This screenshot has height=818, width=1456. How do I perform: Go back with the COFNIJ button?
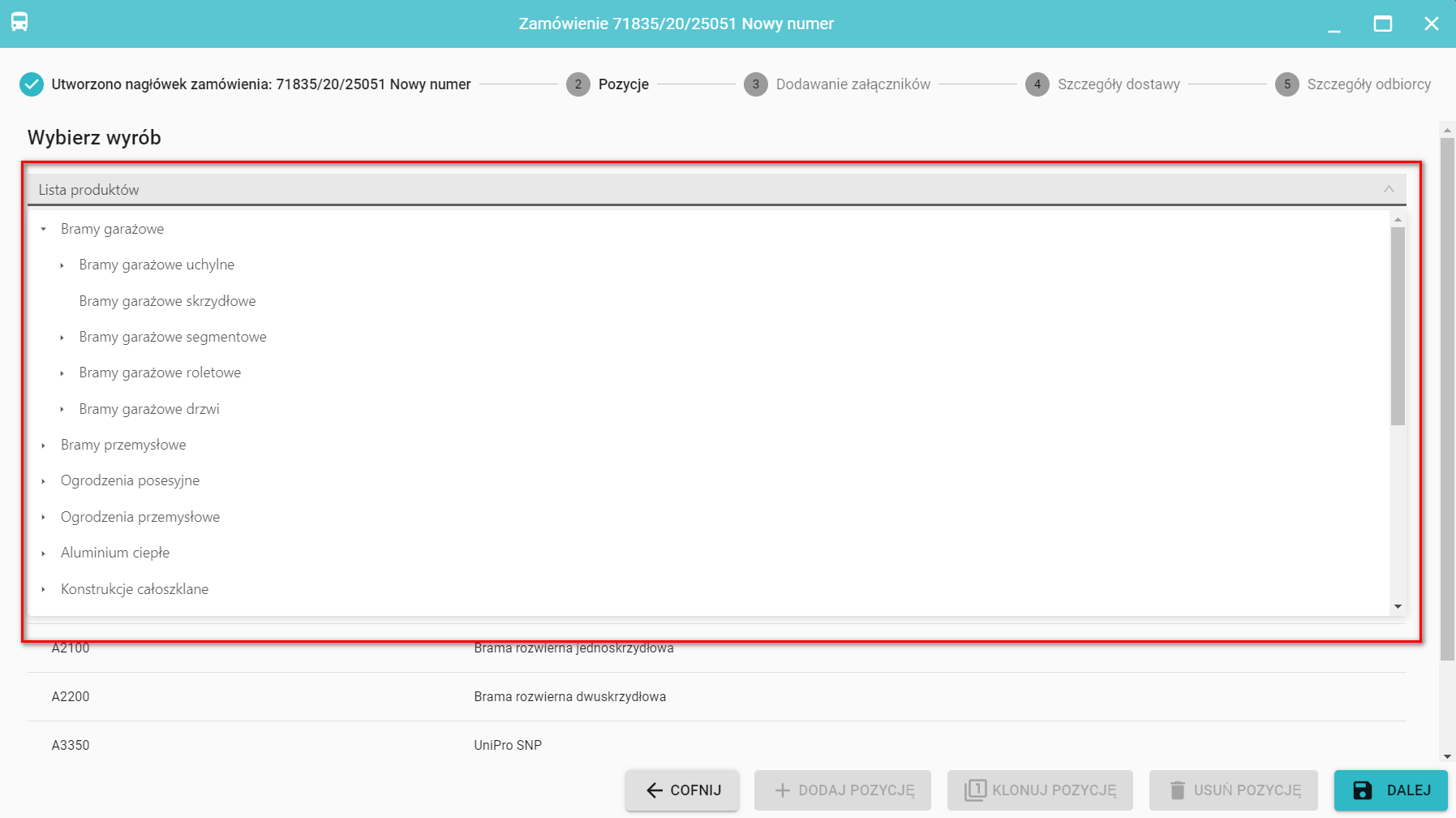coord(682,790)
